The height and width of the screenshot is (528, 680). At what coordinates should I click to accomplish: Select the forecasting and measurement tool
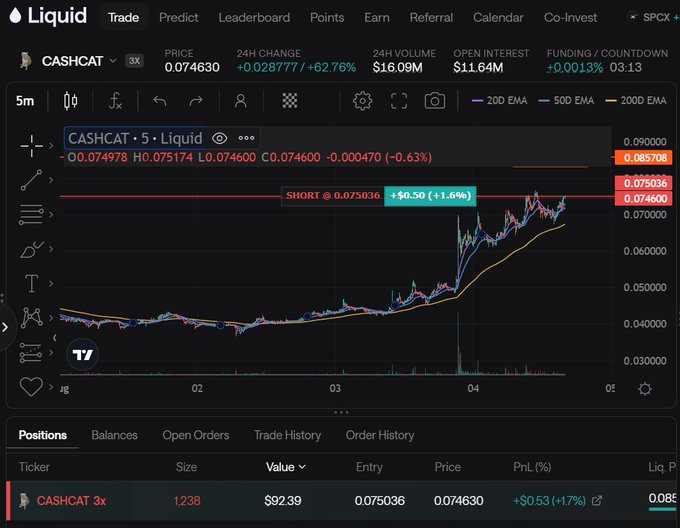(30, 352)
